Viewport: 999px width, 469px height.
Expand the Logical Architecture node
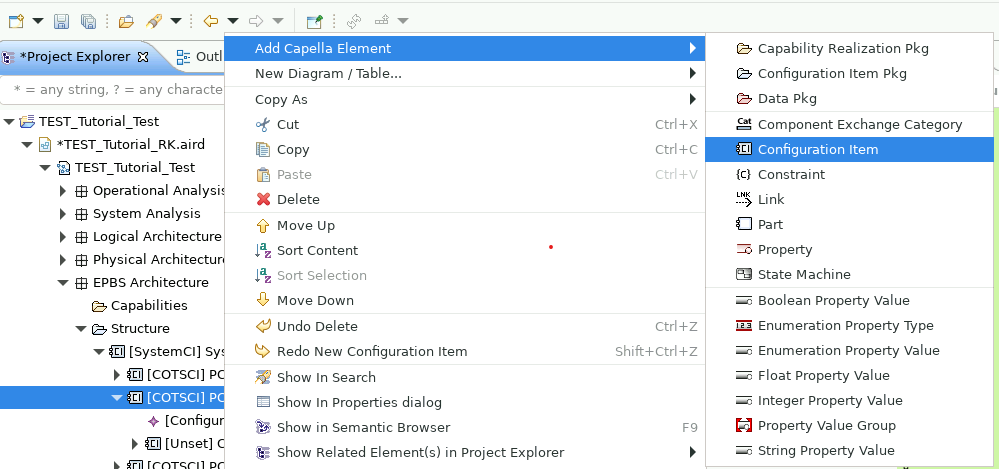point(62,236)
